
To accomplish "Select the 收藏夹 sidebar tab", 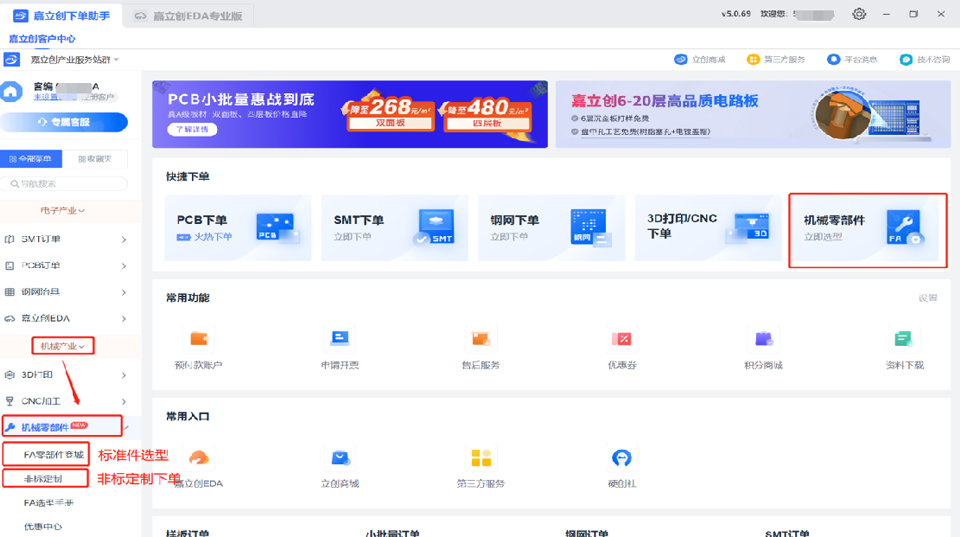I will [95, 159].
